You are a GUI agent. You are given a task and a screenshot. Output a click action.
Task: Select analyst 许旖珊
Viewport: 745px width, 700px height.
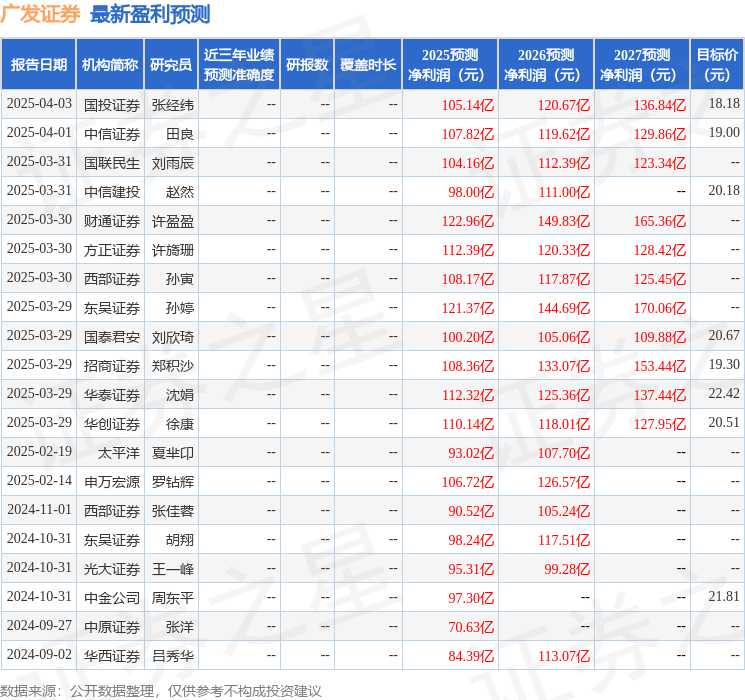tap(172, 250)
